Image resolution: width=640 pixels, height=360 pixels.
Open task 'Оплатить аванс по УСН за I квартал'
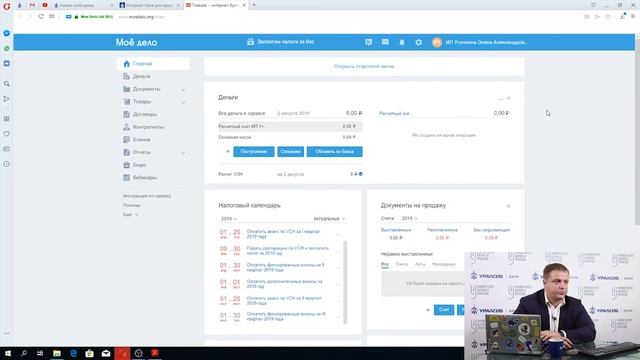[x=283, y=234]
